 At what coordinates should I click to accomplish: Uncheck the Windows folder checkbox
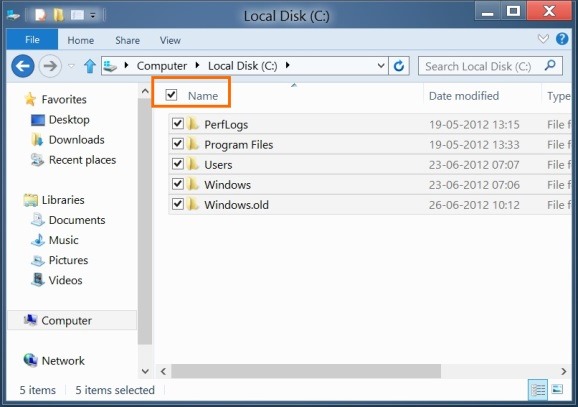tap(178, 184)
